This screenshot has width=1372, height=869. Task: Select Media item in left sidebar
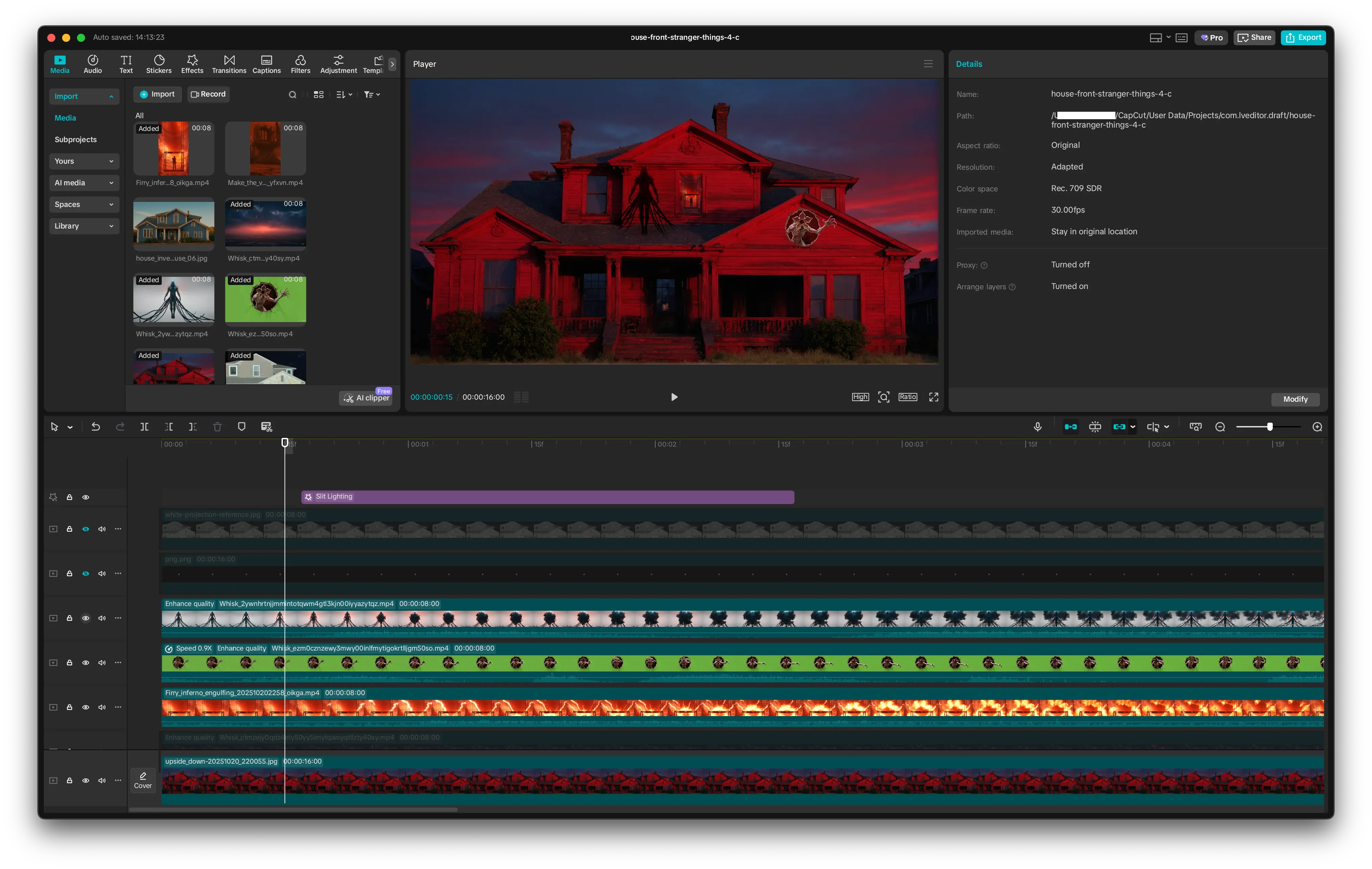65,118
